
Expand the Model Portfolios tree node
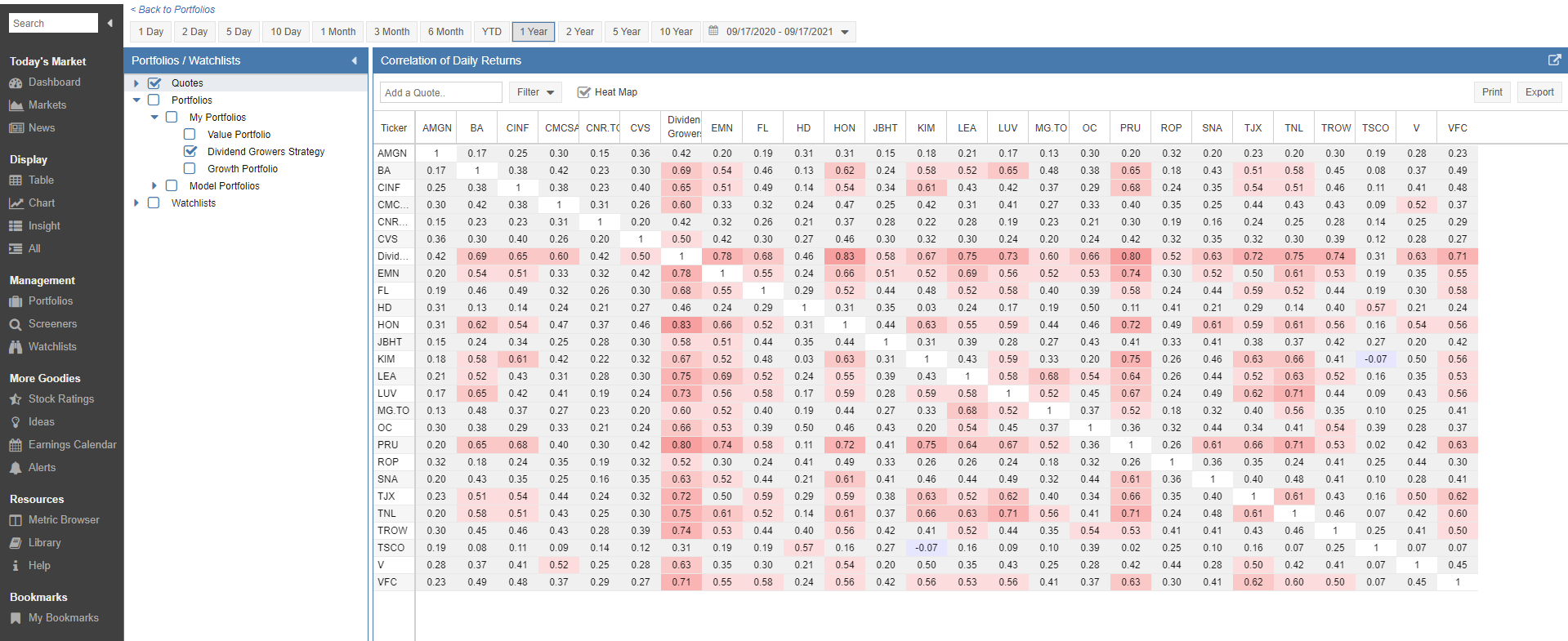click(x=154, y=186)
